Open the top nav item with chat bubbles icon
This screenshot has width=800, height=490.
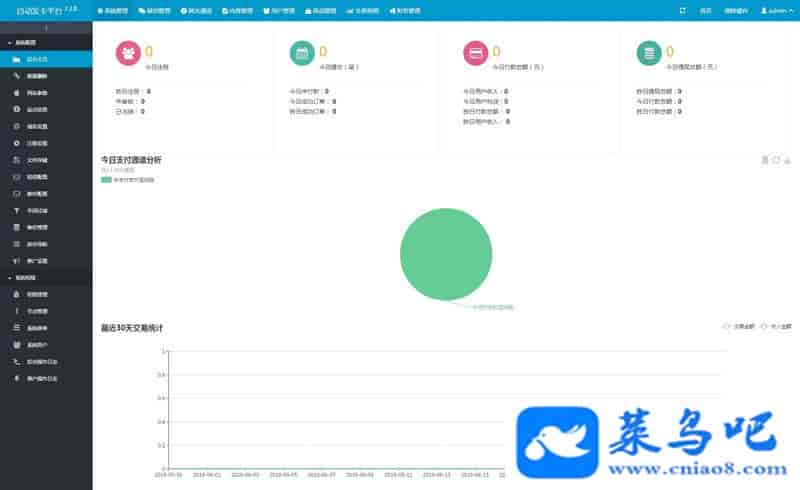tap(154, 11)
